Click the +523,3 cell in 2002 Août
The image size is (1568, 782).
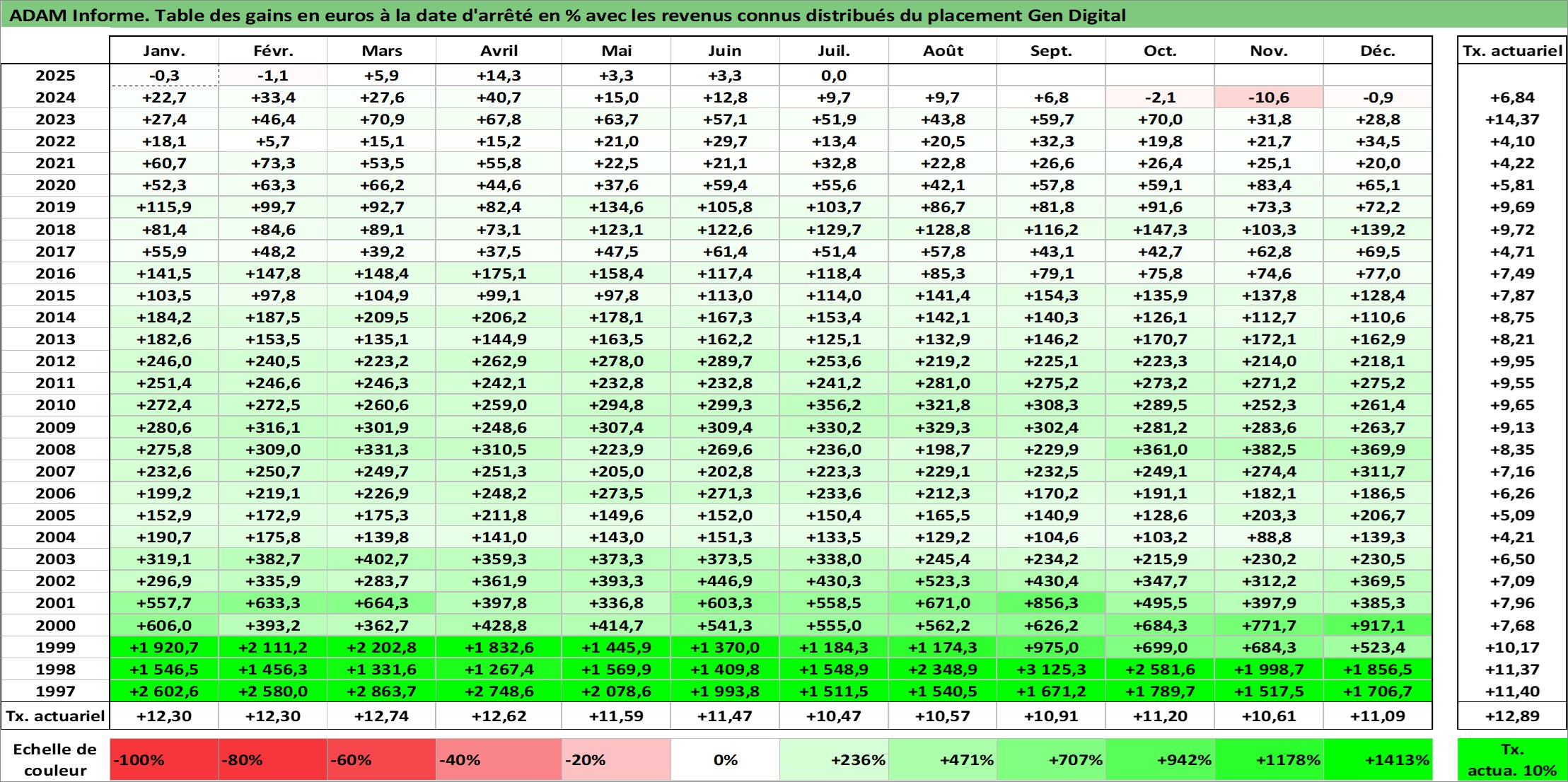tap(943, 580)
